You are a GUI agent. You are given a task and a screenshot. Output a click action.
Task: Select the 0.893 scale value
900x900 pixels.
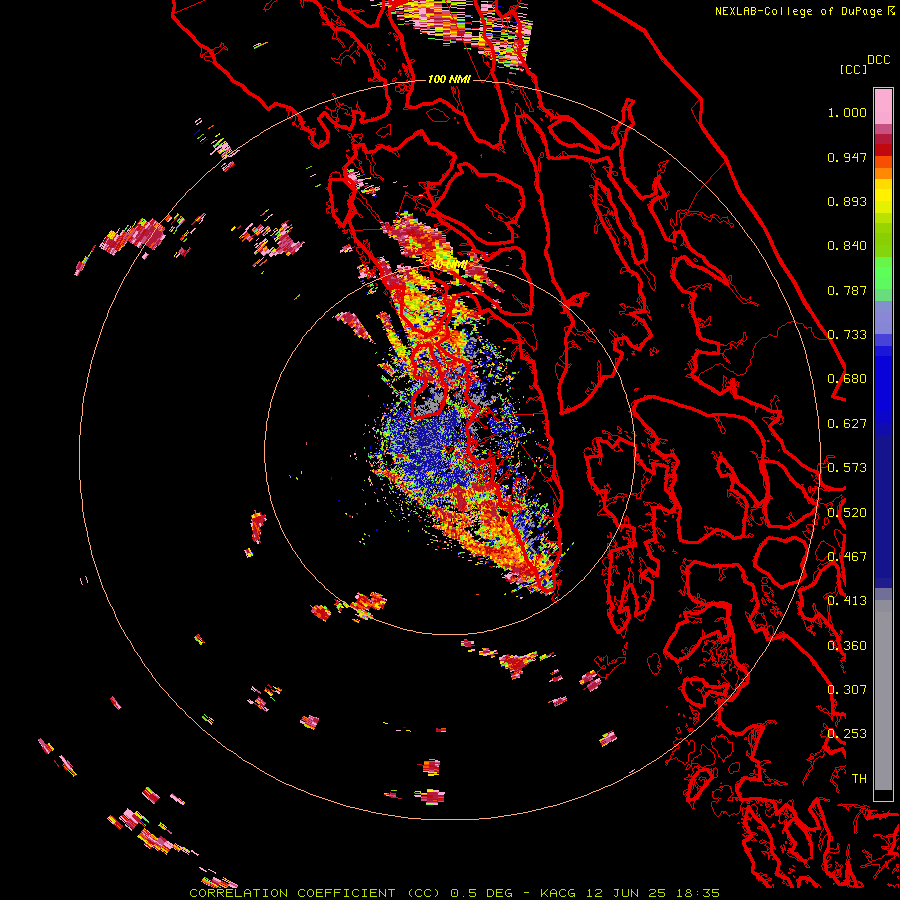tap(847, 201)
